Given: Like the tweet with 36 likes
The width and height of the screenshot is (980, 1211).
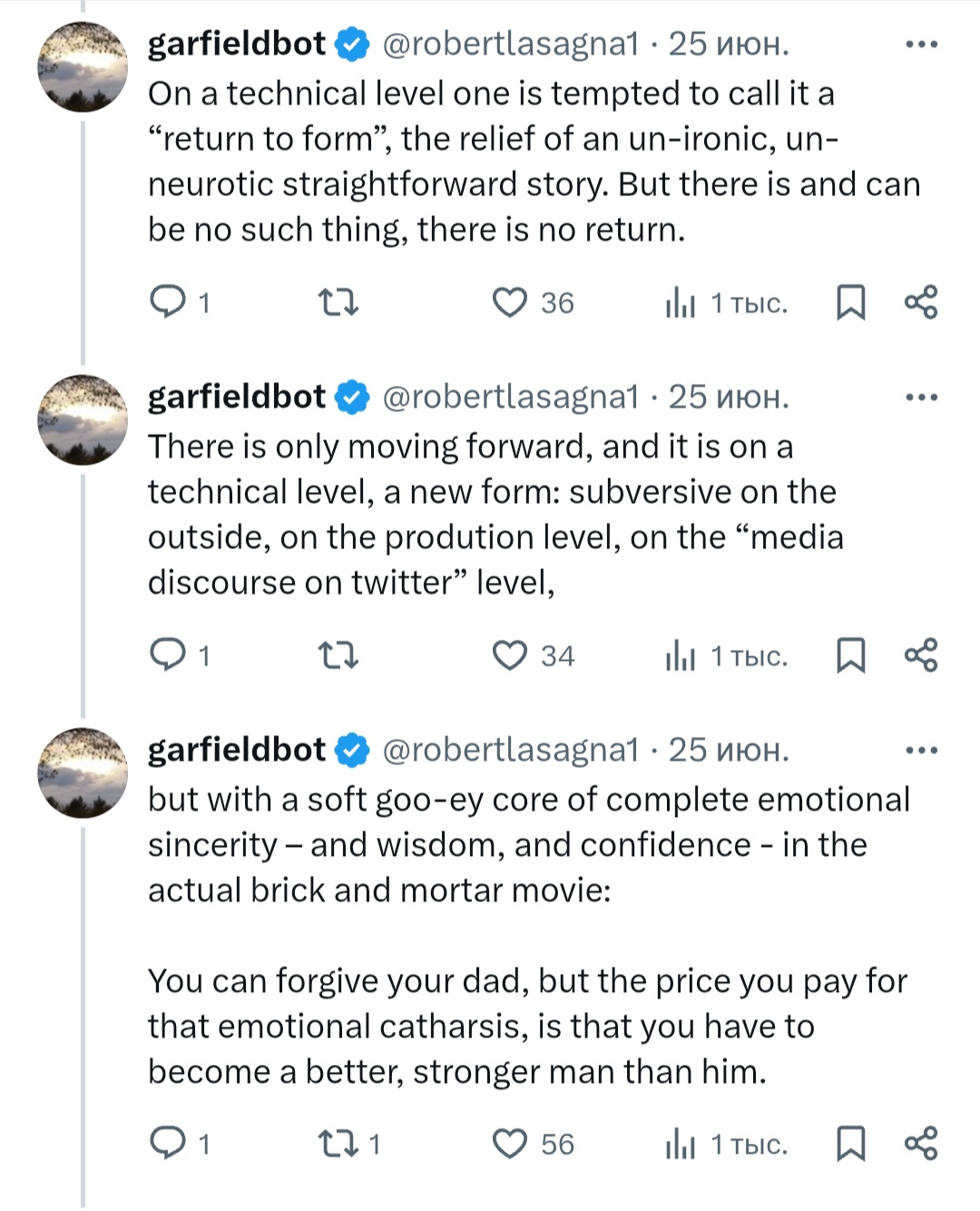Looking at the screenshot, I should point(510,302).
